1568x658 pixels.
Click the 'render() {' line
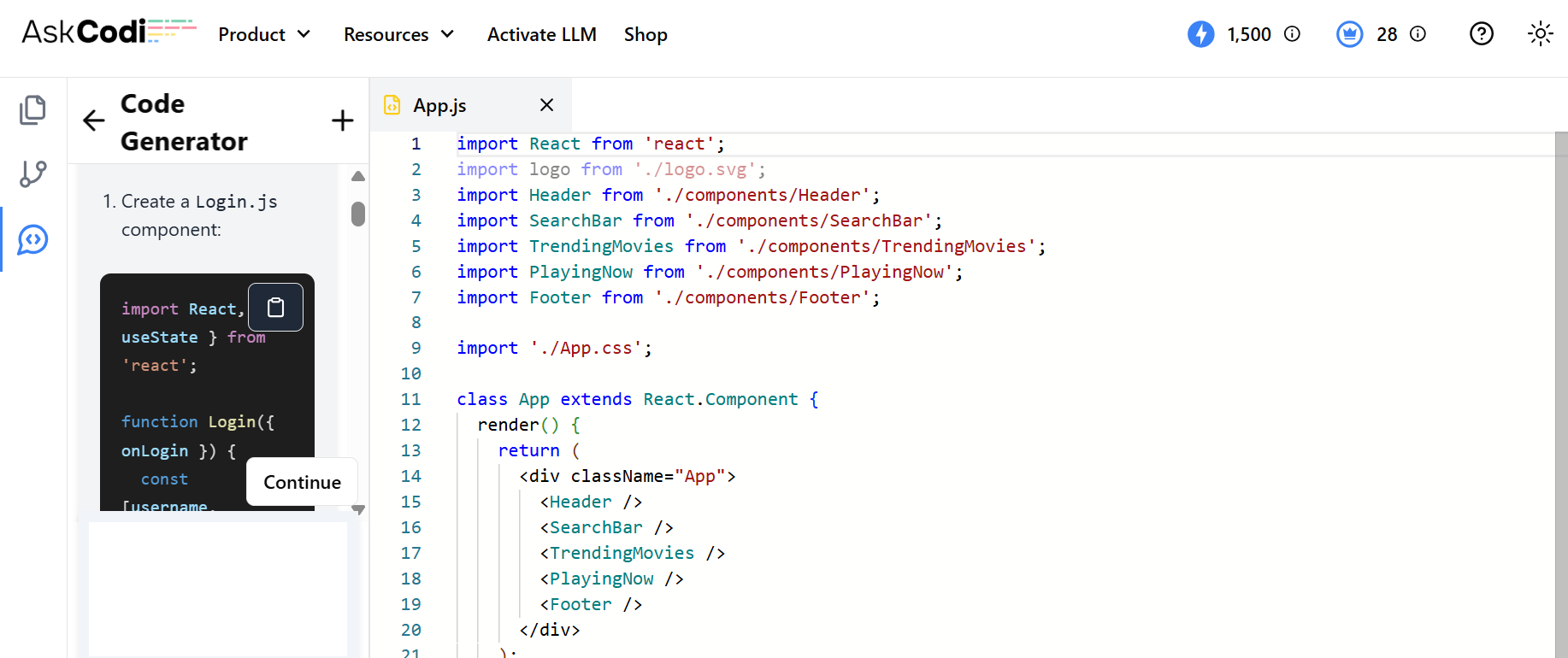pyautogui.click(x=529, y=425)
